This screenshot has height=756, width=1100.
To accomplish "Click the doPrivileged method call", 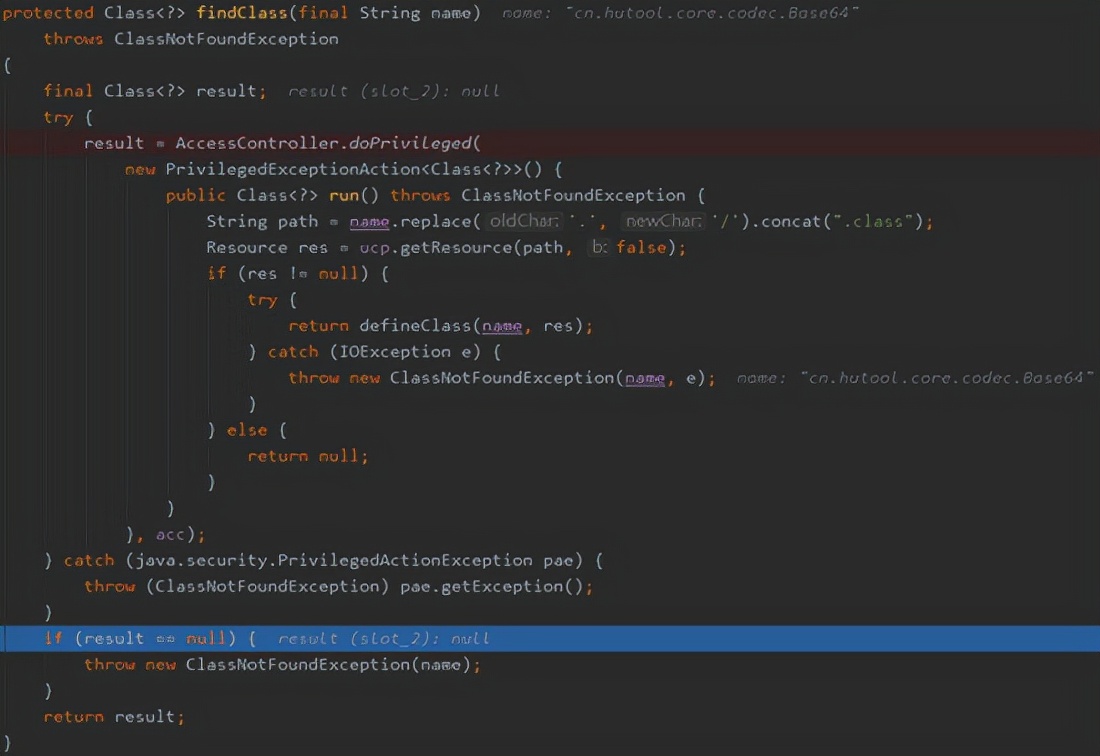I will (410, 143).
